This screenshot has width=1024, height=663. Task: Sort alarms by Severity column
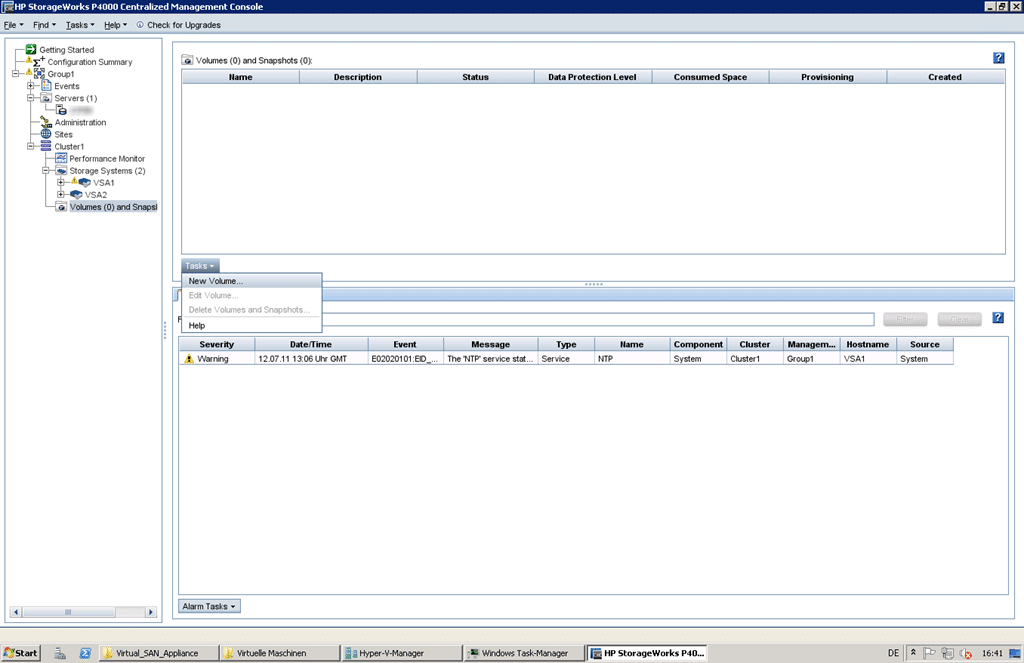point(217,344)
